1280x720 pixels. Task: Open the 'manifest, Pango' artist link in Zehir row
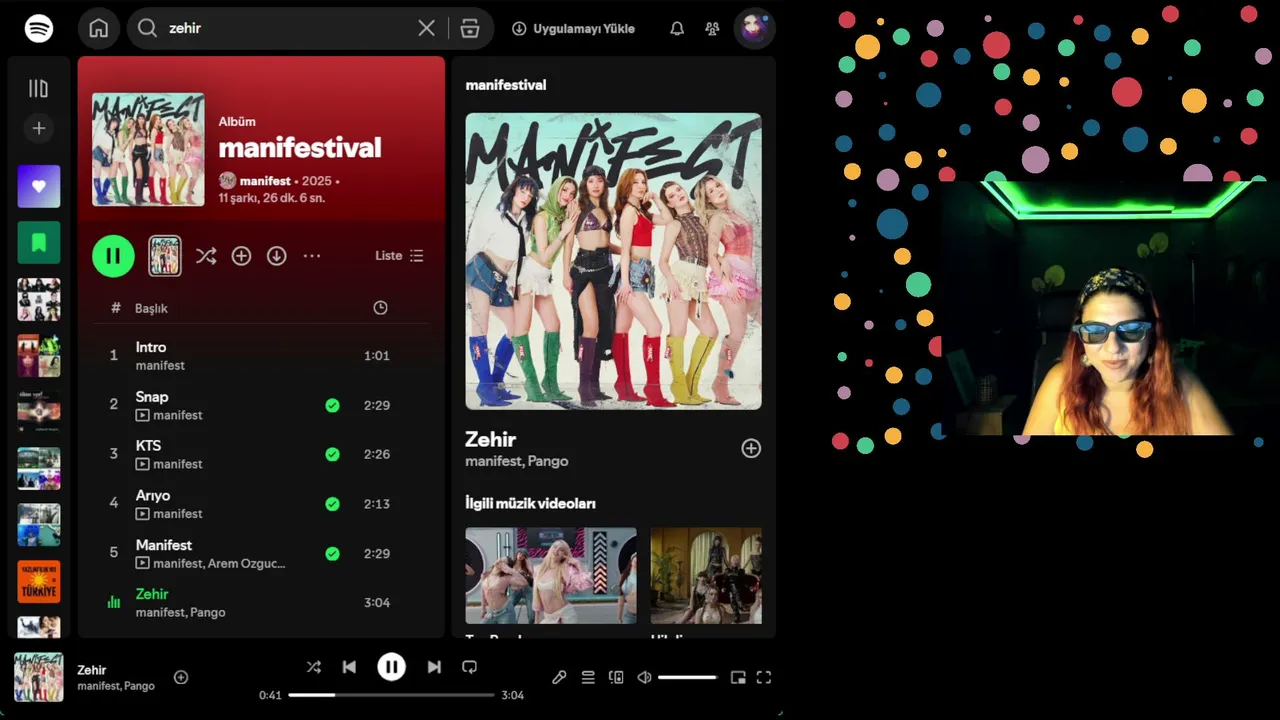(x=181, y=612)
